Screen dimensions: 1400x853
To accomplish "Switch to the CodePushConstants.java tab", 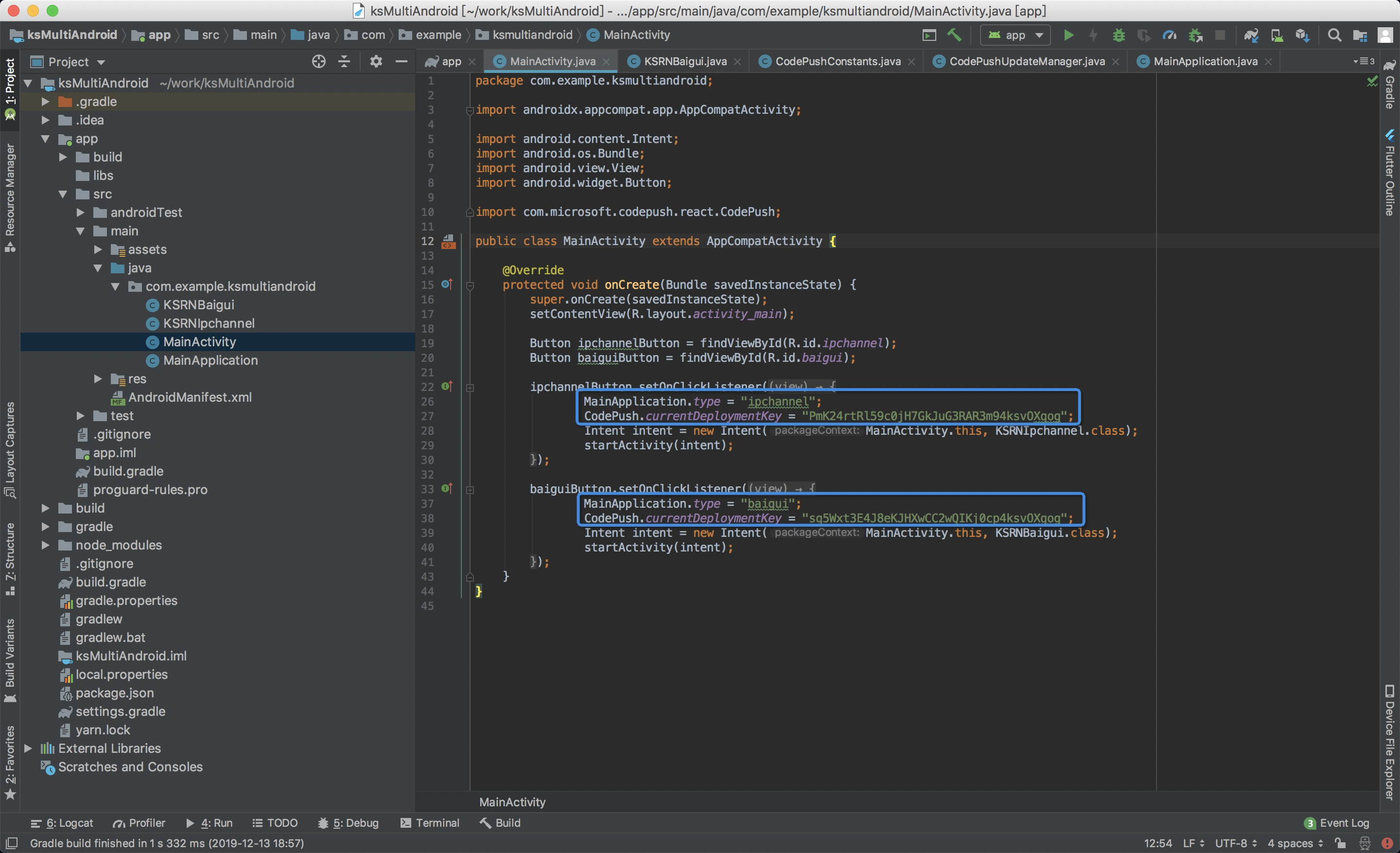I will point(838,61).
